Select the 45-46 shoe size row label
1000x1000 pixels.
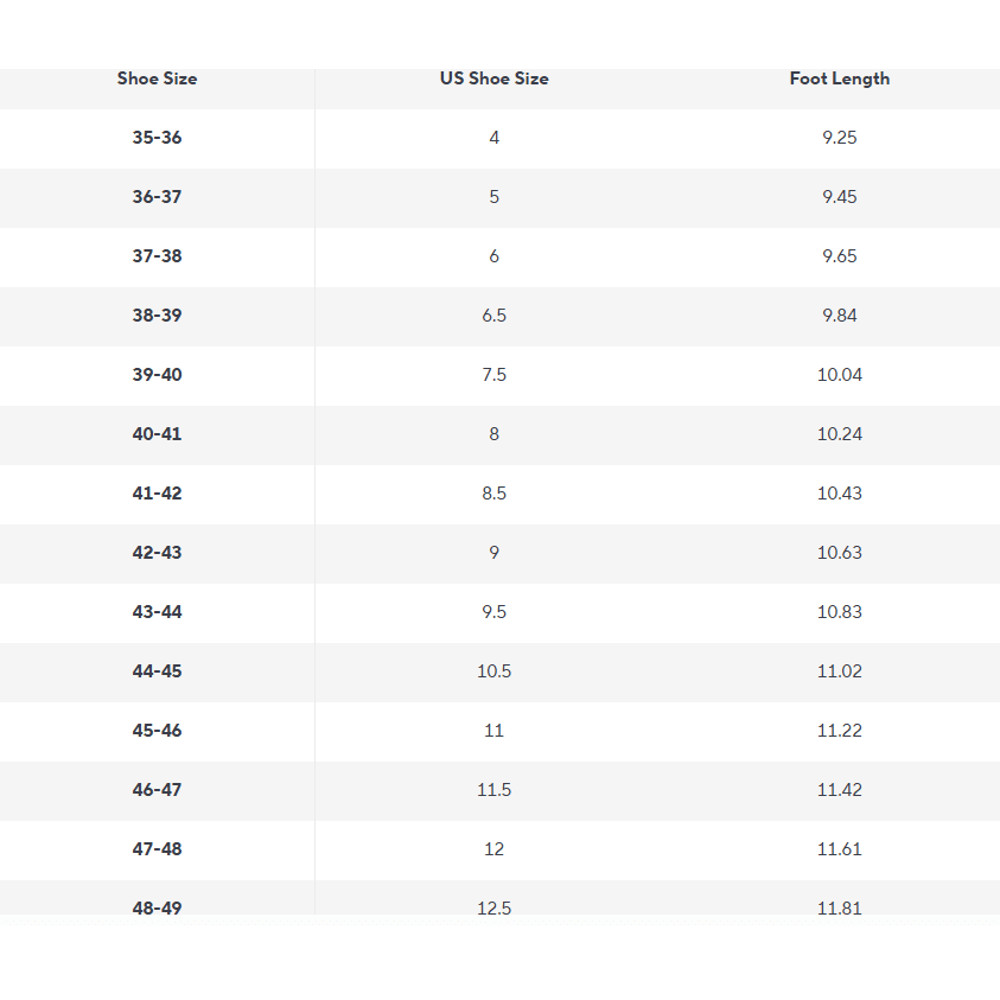click(x=157, y=731)
